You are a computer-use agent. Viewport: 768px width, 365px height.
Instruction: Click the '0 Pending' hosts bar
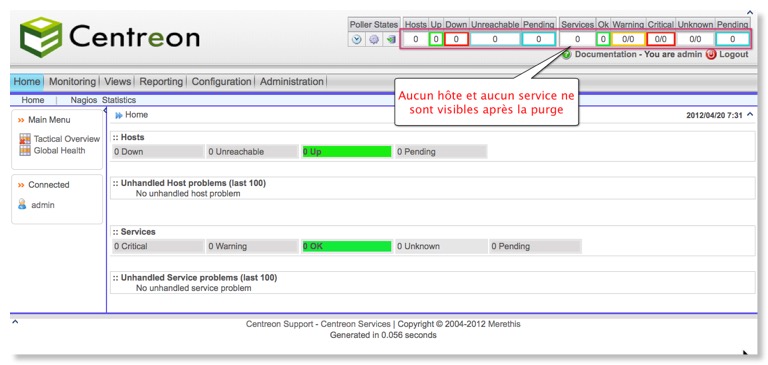(441, 152)
